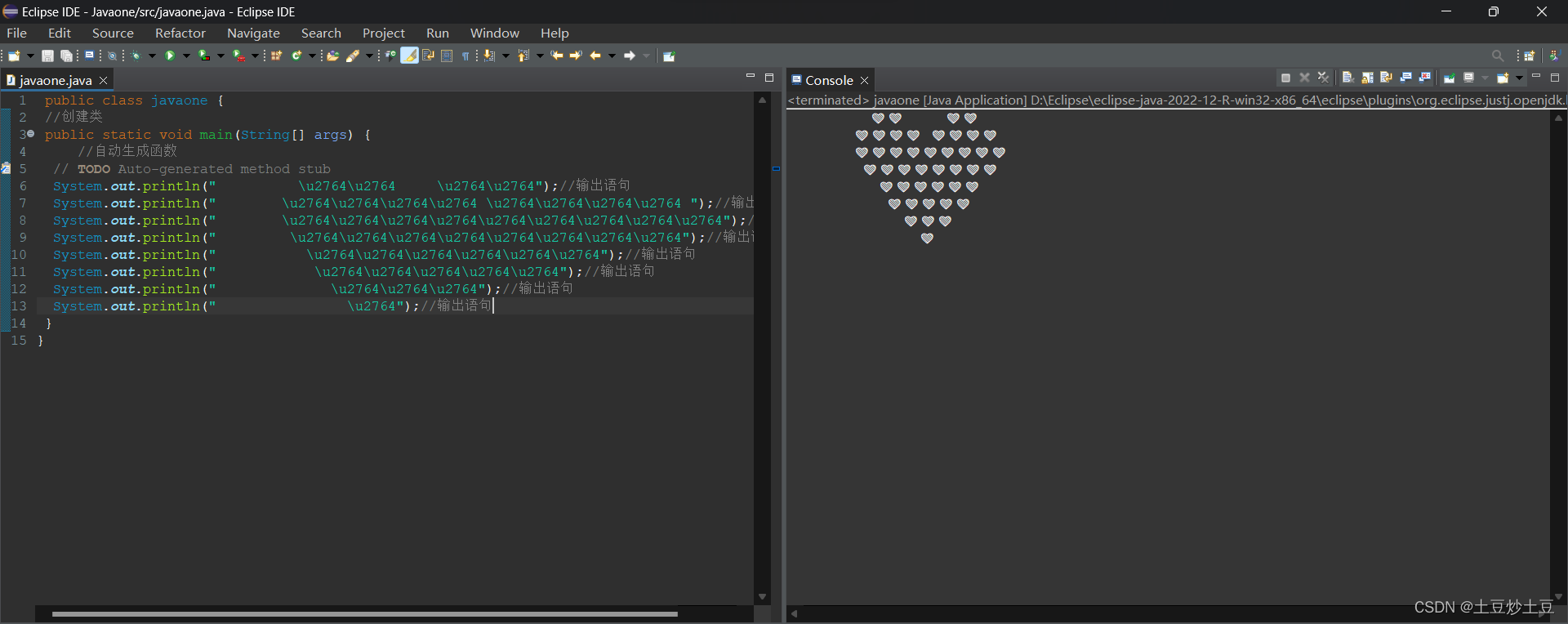This screenshot has height=624, width=1568.
Task: Click the editor scroll-down arrow
Action: click(762, 597)
